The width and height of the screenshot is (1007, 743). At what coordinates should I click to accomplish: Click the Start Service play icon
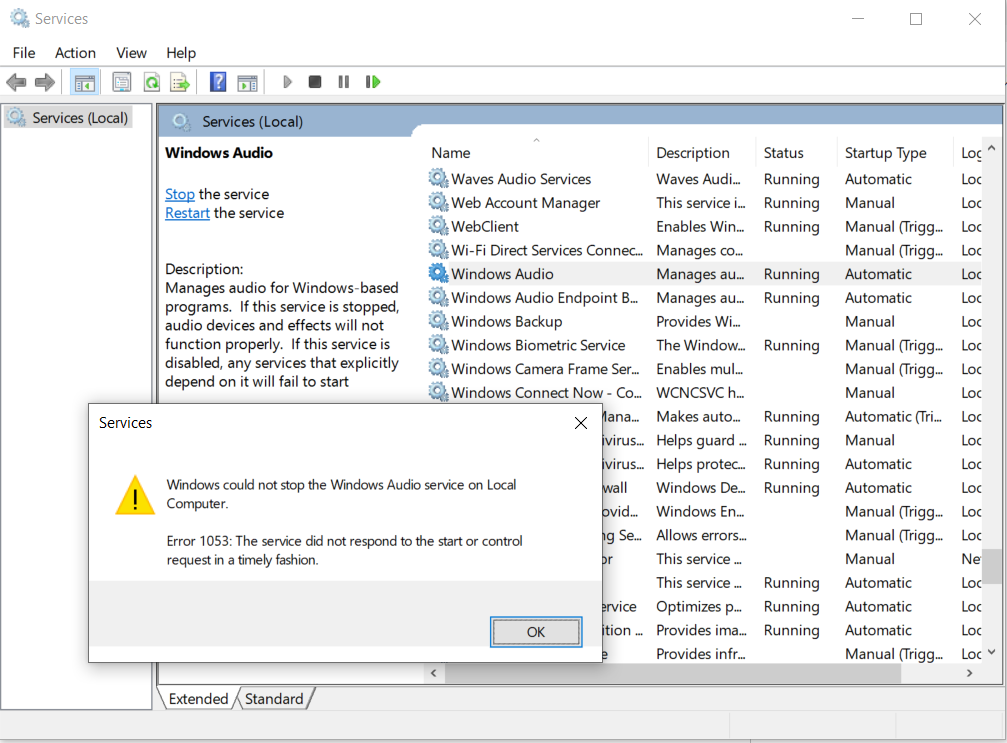(x=287, y=82)
